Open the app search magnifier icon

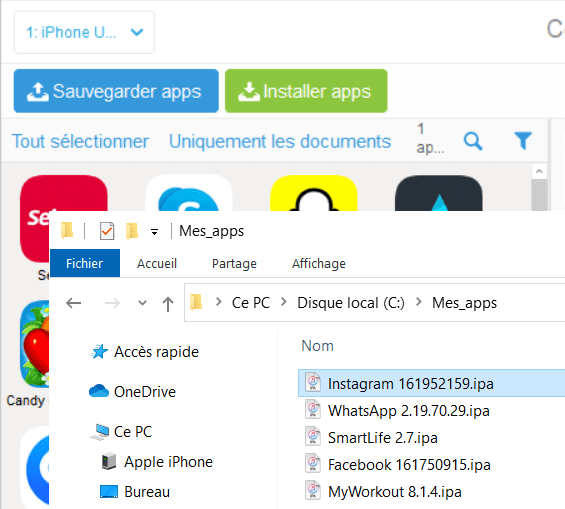point(473,141)
